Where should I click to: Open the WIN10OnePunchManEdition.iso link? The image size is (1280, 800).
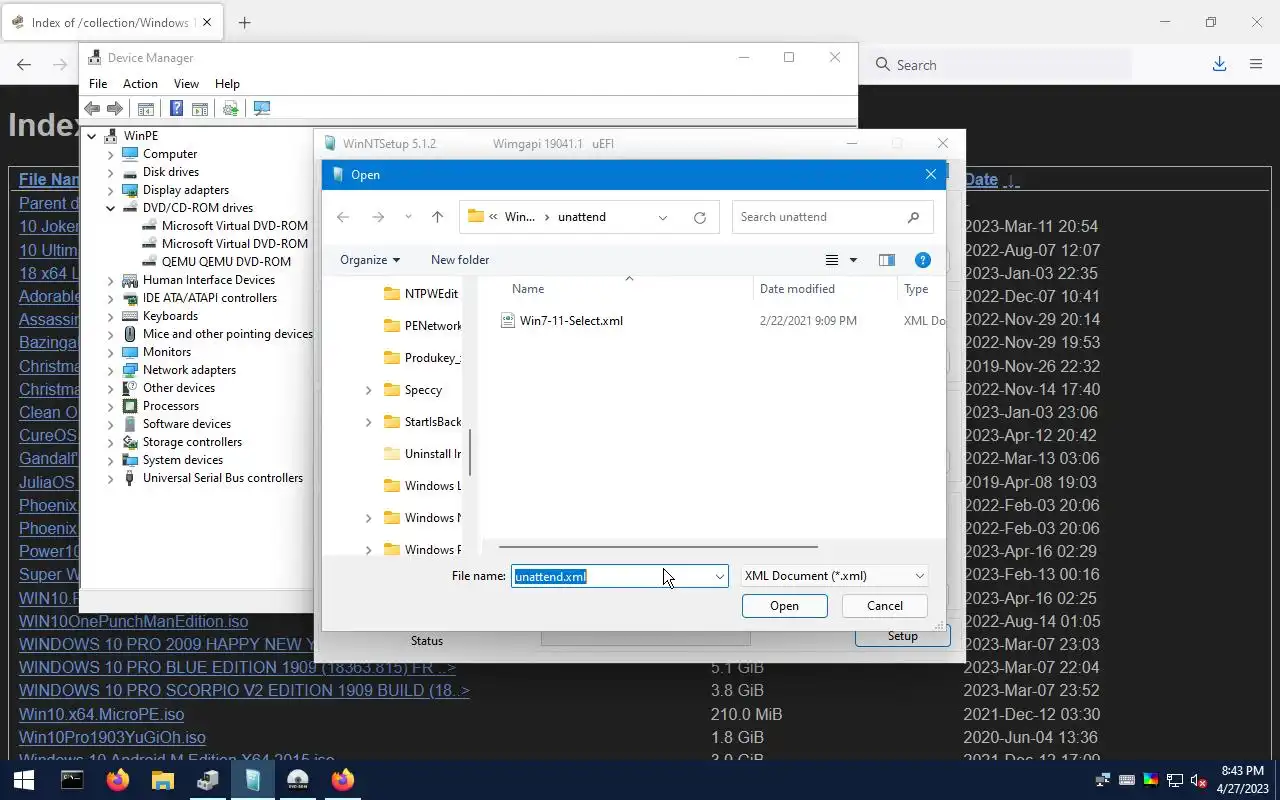point(133,621)
